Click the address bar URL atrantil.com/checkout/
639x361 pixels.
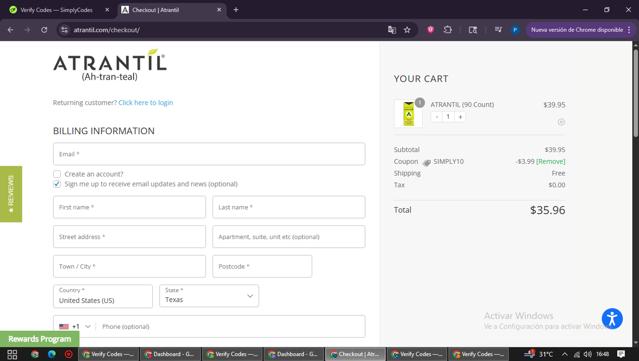click(x=107, y=30)
